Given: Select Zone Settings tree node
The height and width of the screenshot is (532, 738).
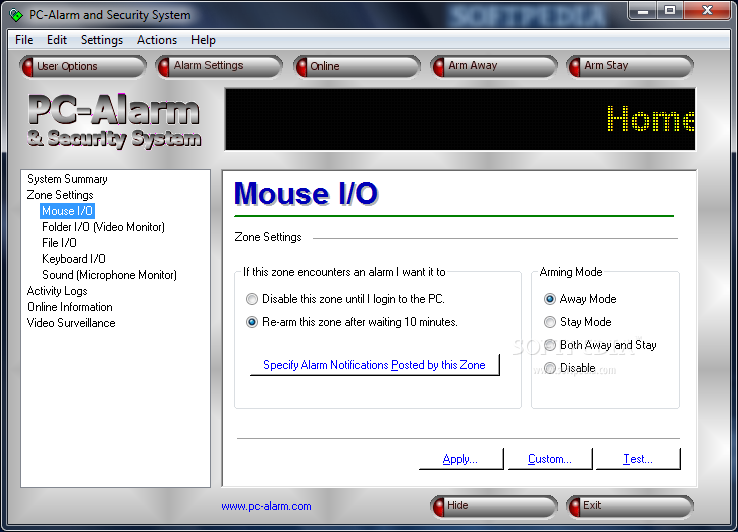Looking at the screenshot, I should point(60,195).
